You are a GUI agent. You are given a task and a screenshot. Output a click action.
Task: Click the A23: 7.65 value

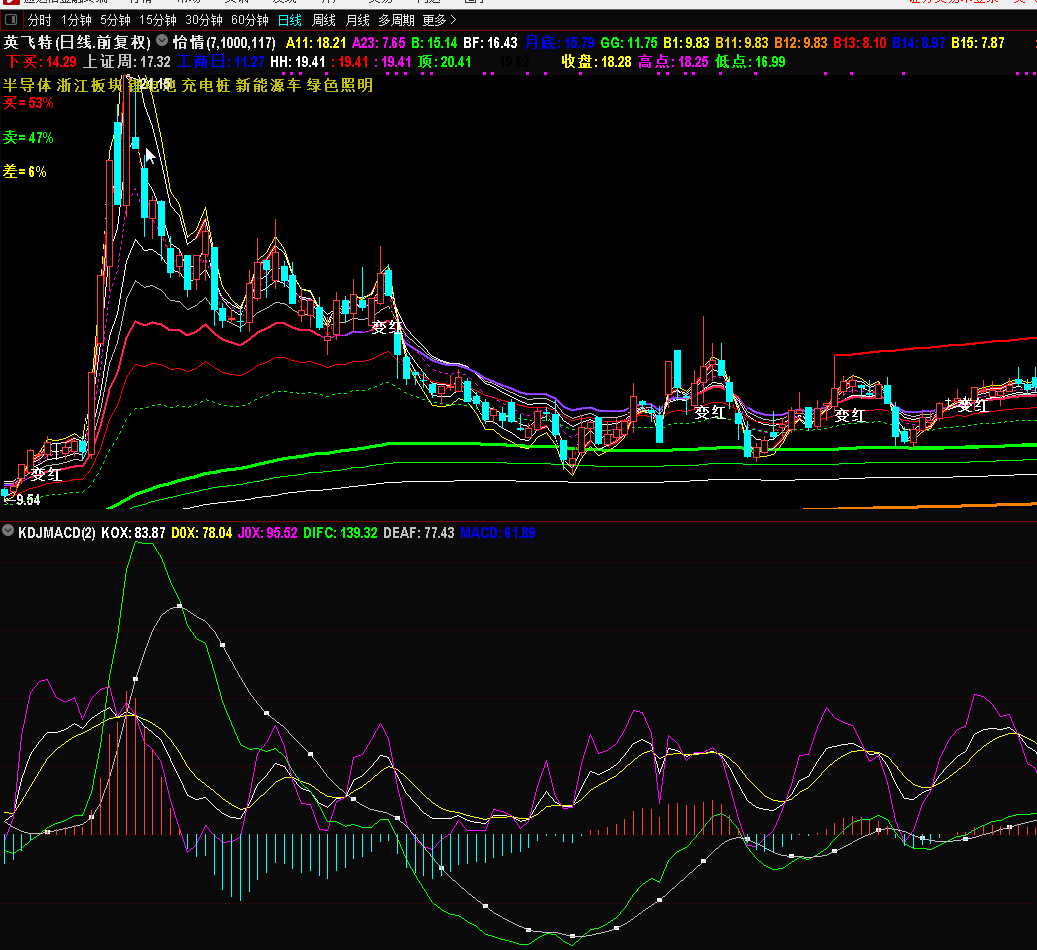click(x=378, y=43)
